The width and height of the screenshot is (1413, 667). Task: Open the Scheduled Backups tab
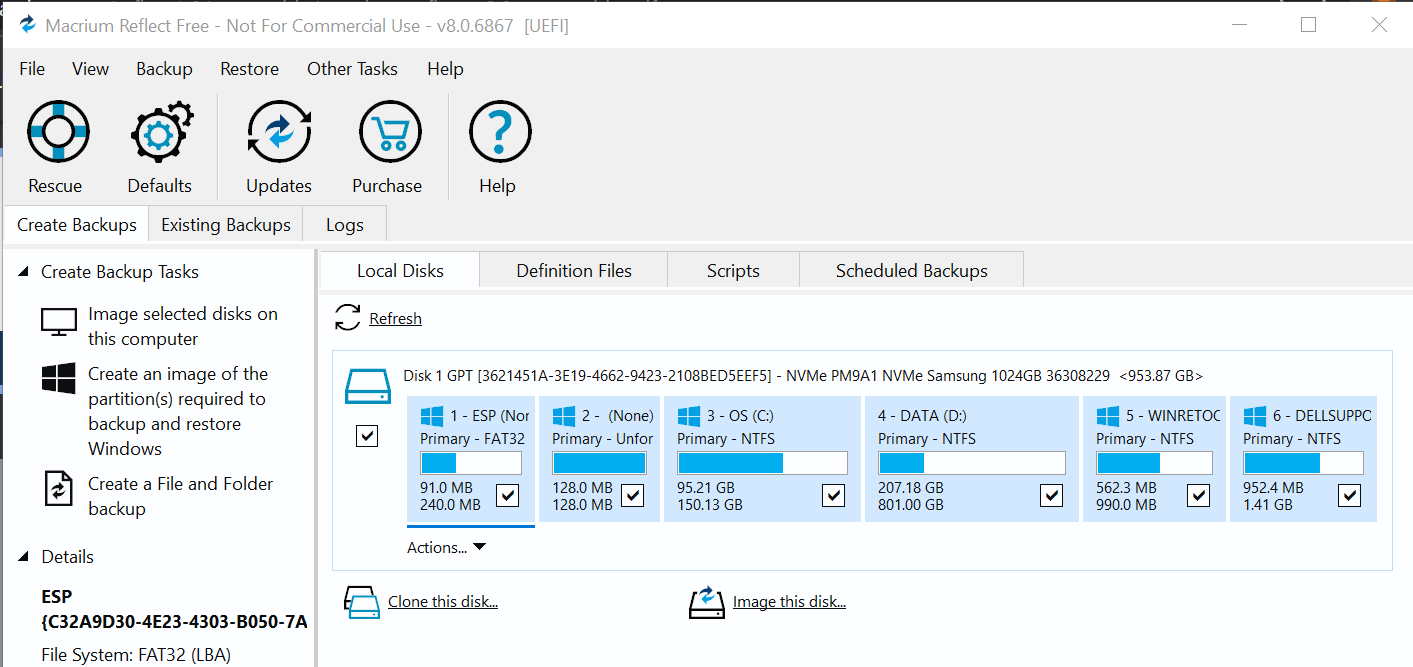[x=912, y=271]
